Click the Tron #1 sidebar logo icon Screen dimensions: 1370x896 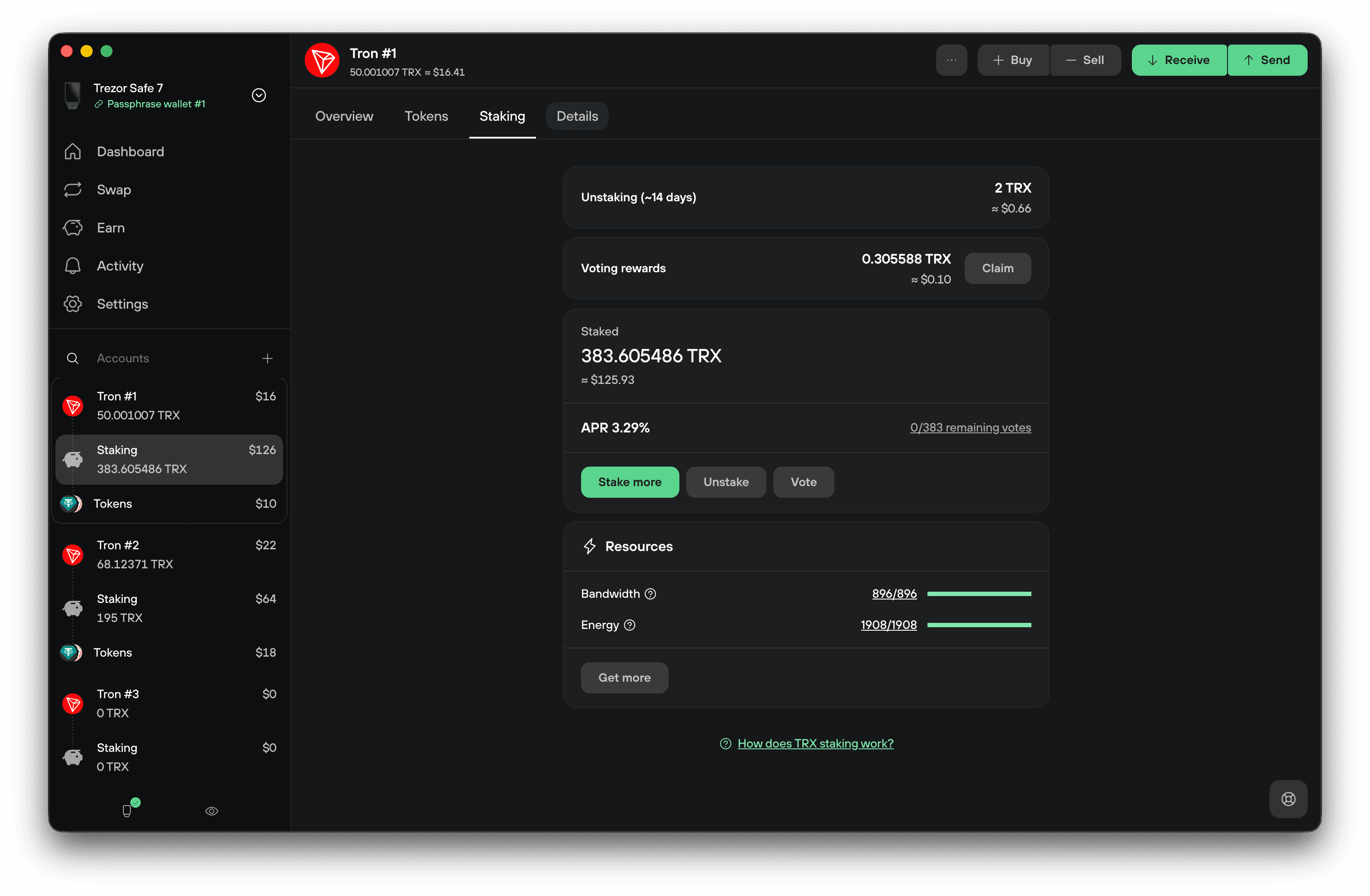coord(73,406)
